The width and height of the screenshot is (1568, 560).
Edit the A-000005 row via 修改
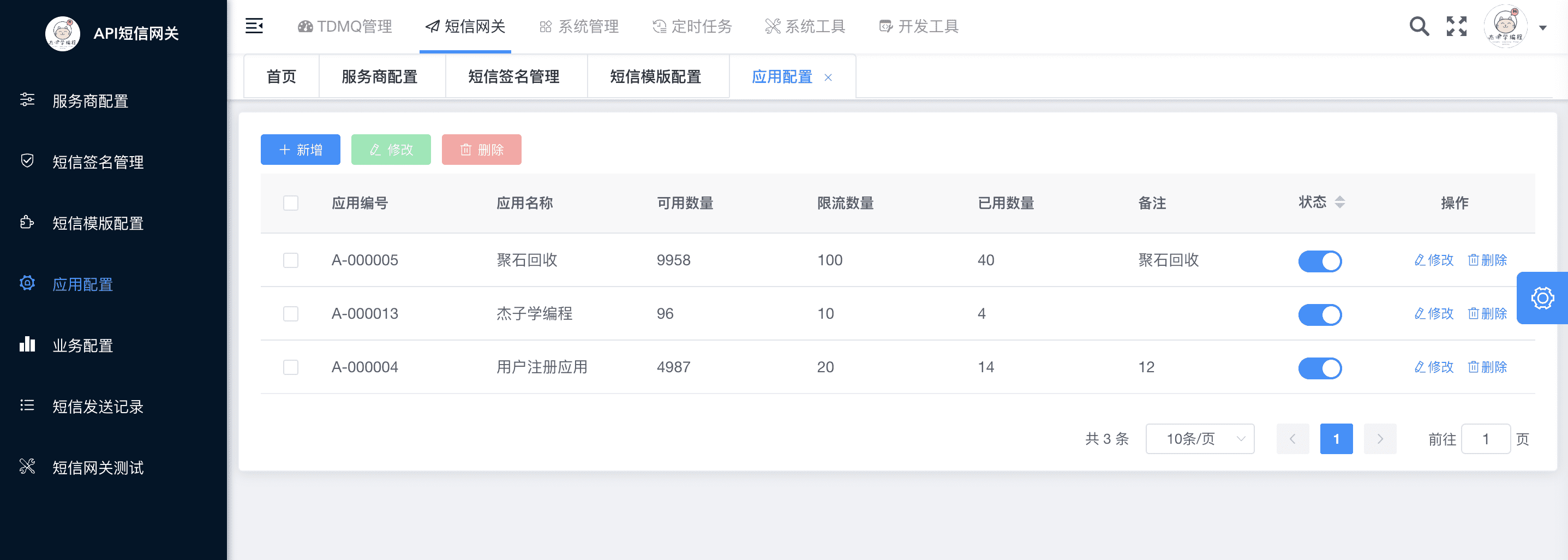(1434, 260)
